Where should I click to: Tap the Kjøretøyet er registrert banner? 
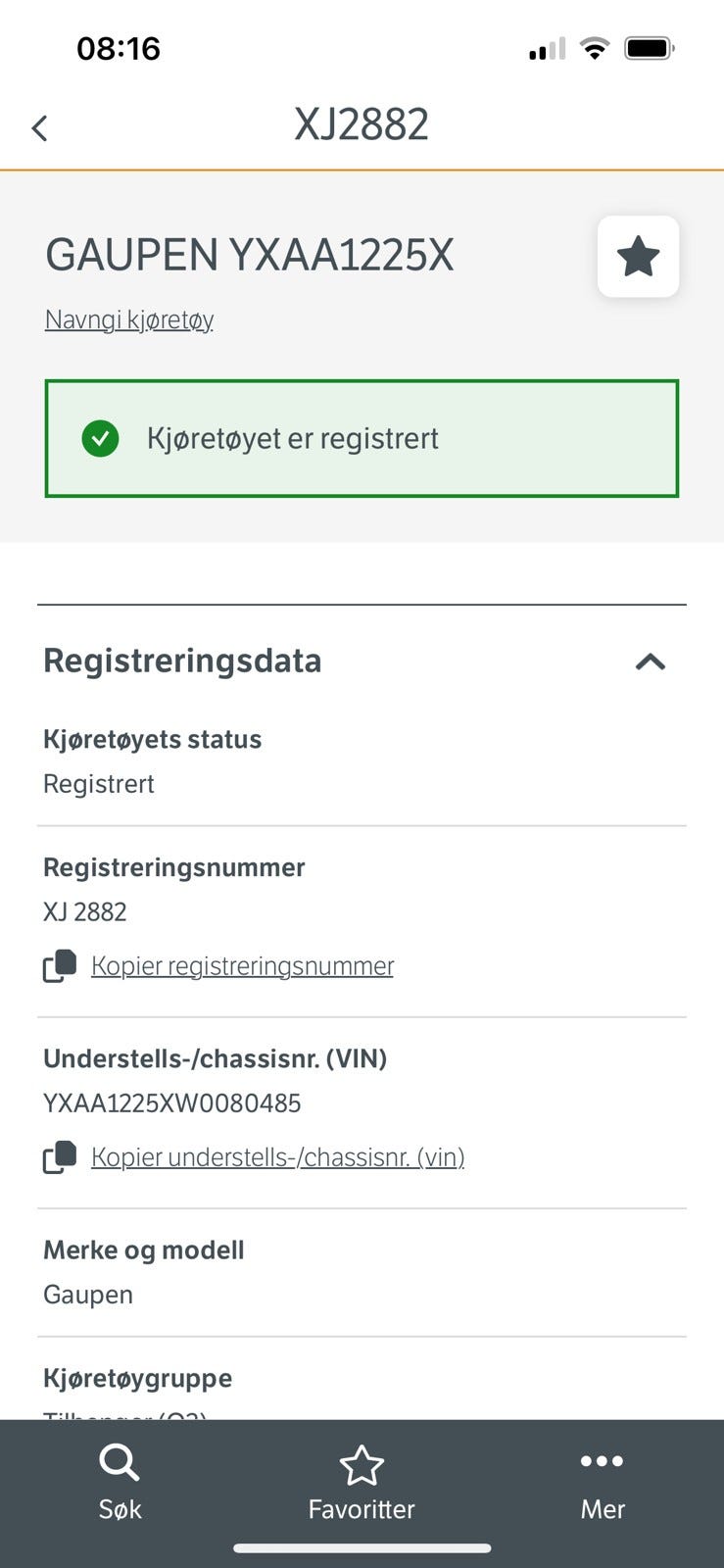pyautogui.click(x=362, y=438)
